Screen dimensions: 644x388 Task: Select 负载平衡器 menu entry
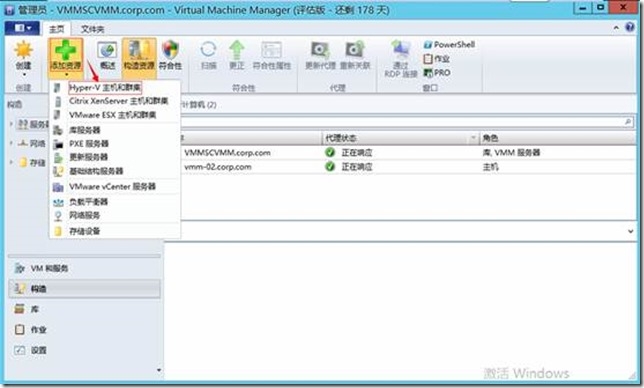click(x=115, y=202)
